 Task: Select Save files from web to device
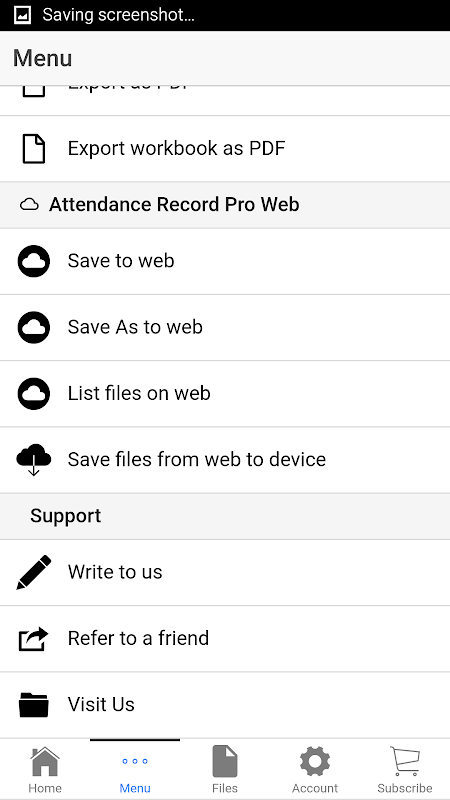coord(225,460)
